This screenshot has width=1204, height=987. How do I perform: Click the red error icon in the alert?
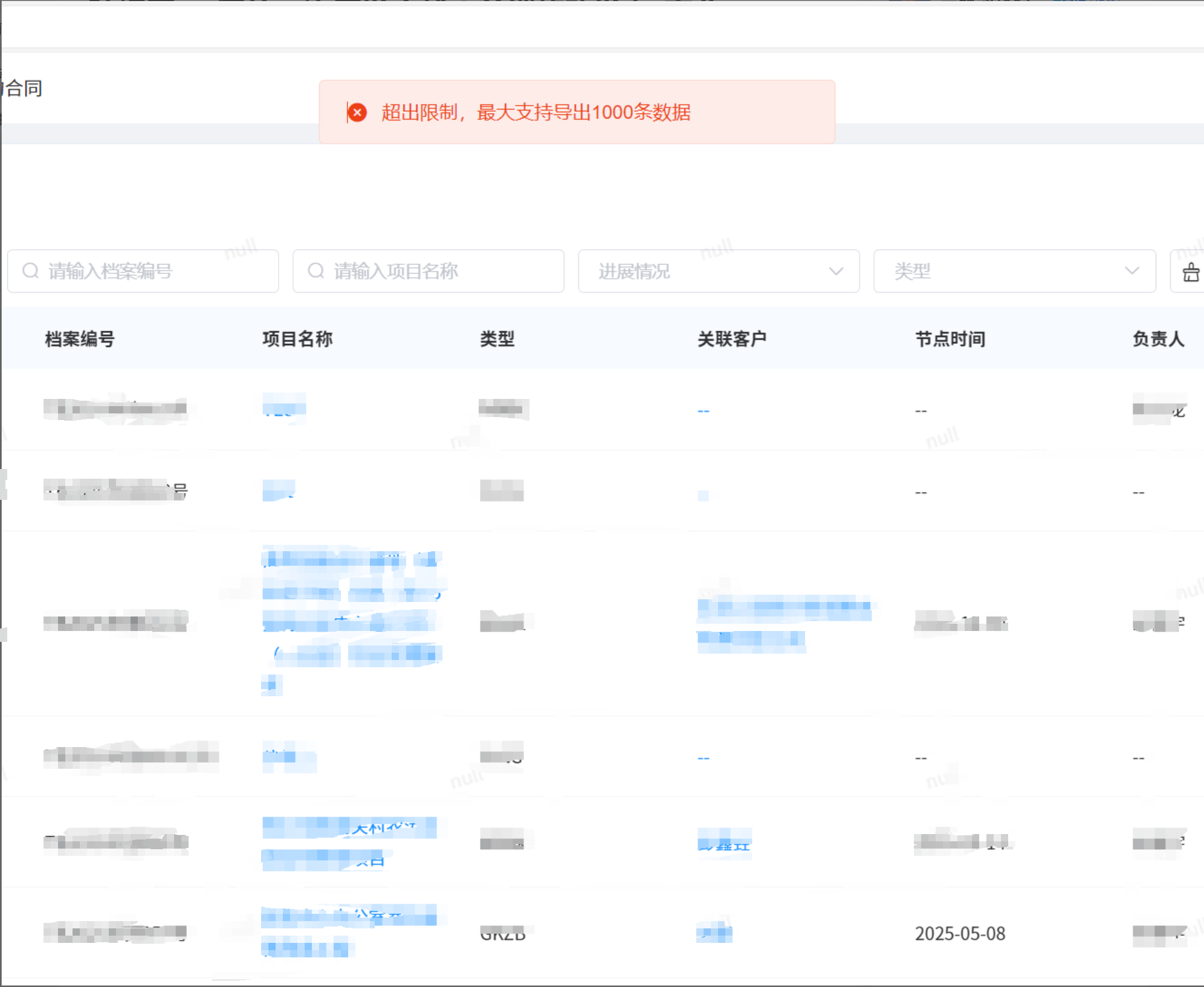pos(357,112)
